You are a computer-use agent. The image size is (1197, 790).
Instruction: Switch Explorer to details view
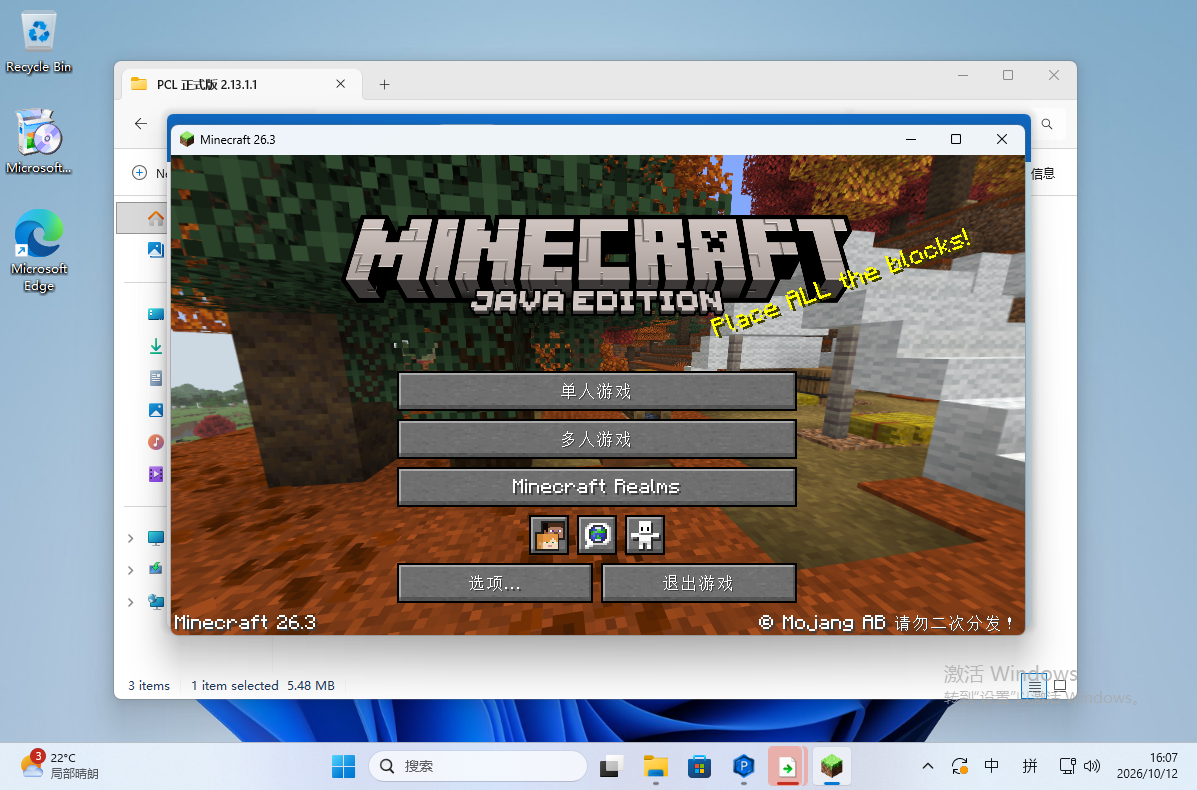coord(1034,686)
